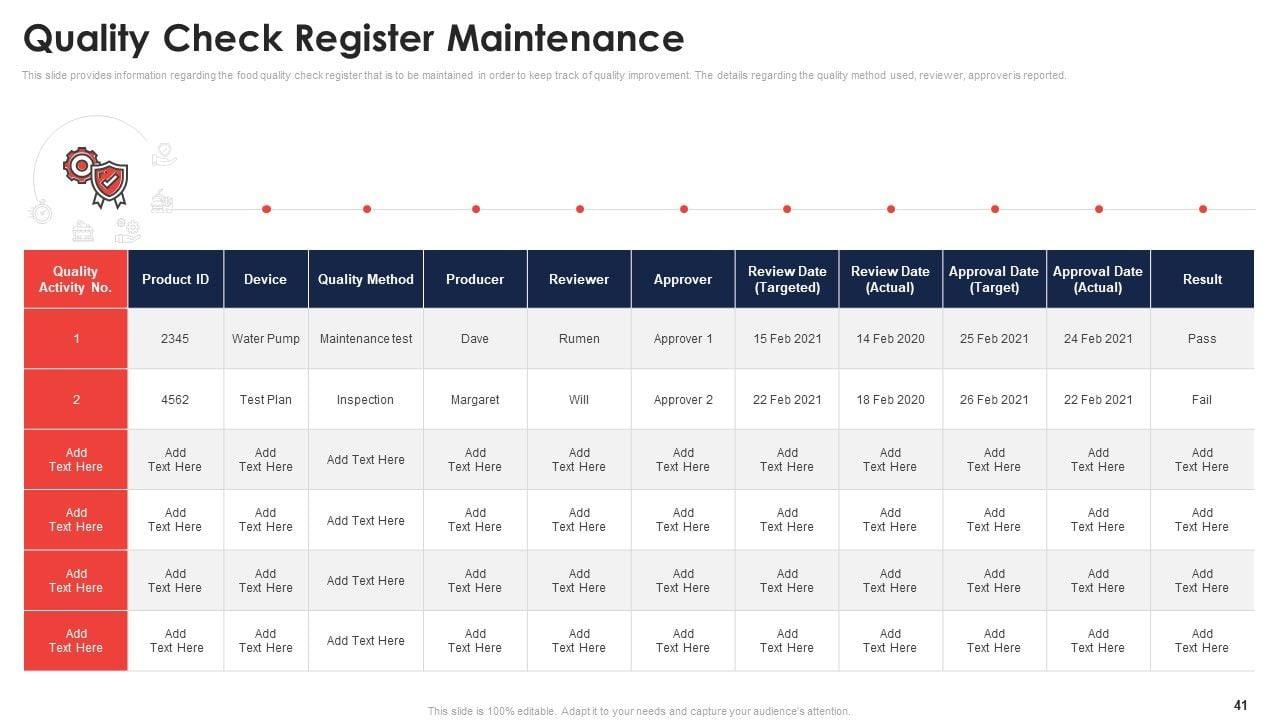Click the red dot above Product ID column
This screenshot has height=720, width=1280.
[266, 209]
